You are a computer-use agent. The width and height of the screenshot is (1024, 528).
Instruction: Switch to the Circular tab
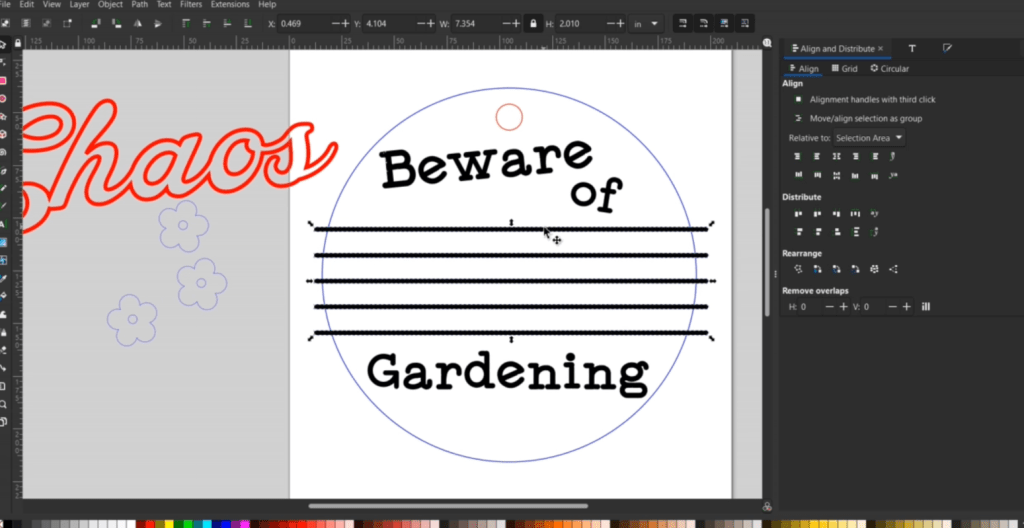(x=889, y=69)
